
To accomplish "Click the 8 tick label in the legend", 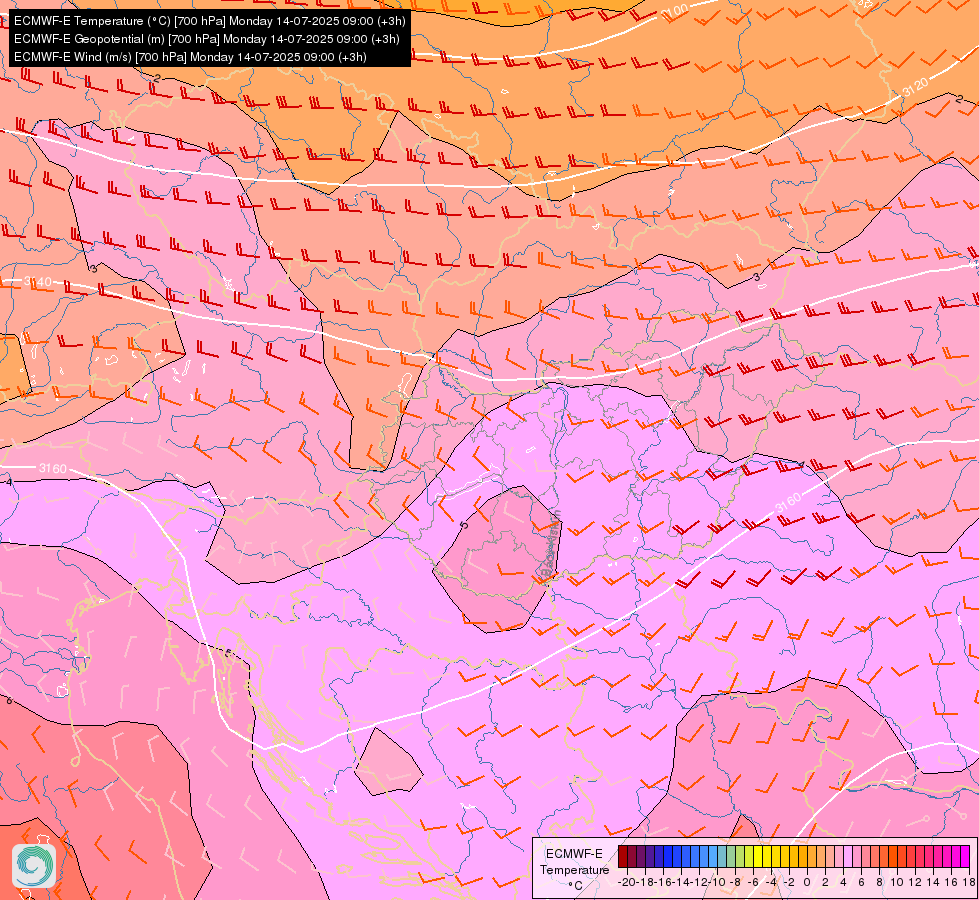I will (879, 883).
